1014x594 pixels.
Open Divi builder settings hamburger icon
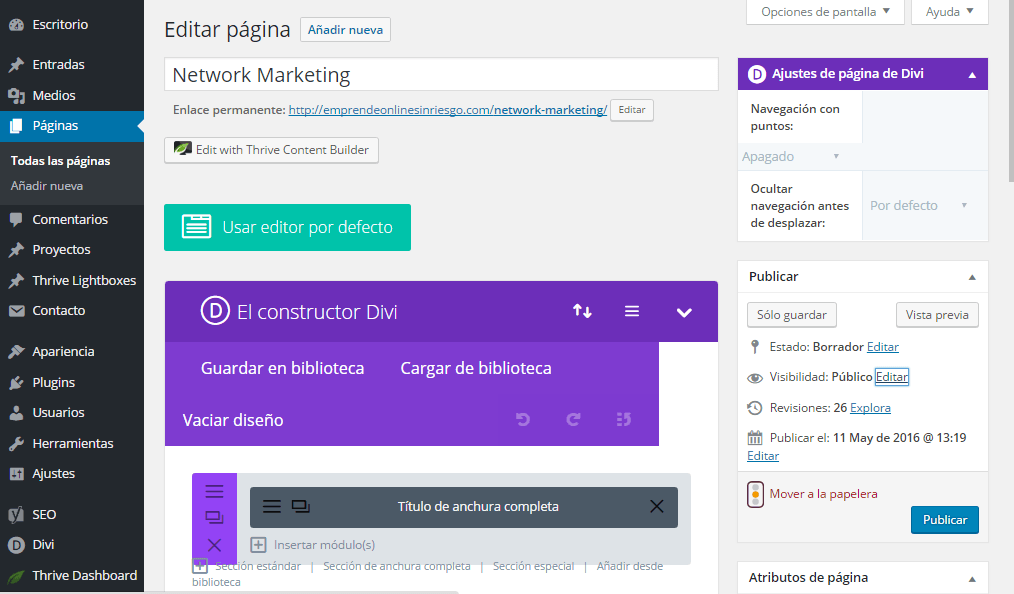click(x=632, y=312)
